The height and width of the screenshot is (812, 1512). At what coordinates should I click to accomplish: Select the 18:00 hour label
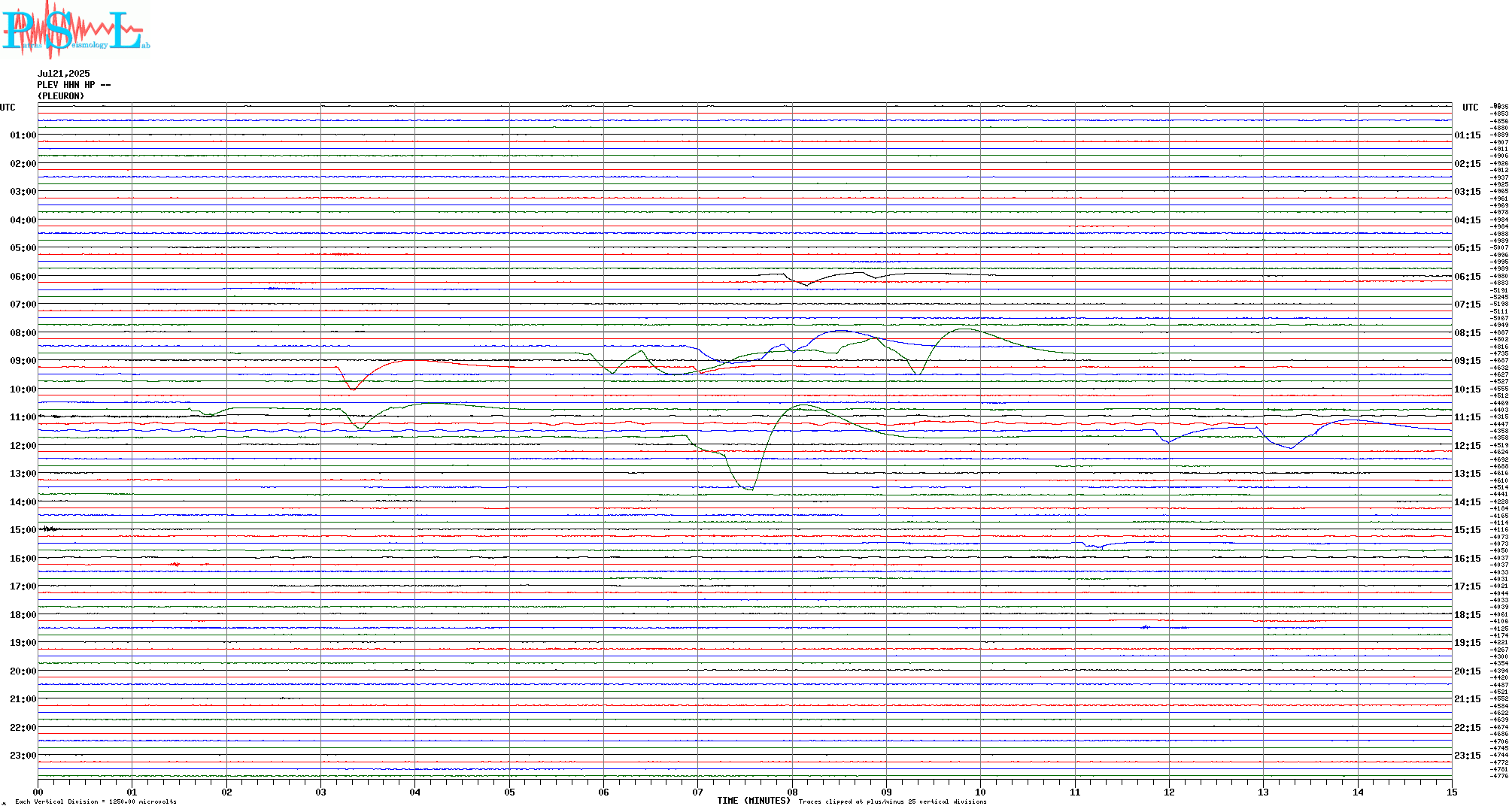pyautogui.click(x=23, y=615)
